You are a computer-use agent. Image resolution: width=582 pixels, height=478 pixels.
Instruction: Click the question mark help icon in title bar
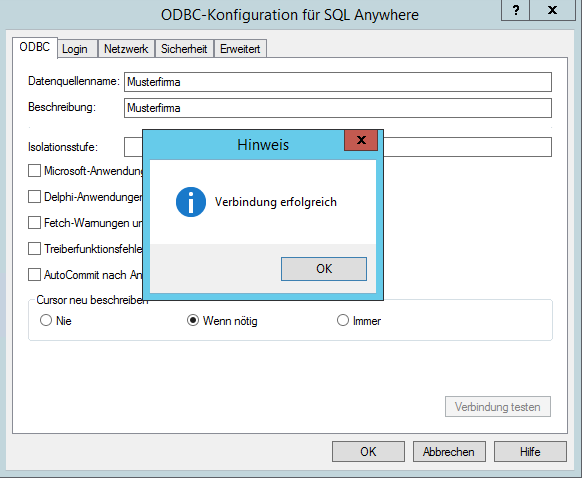tap(515, 10)
